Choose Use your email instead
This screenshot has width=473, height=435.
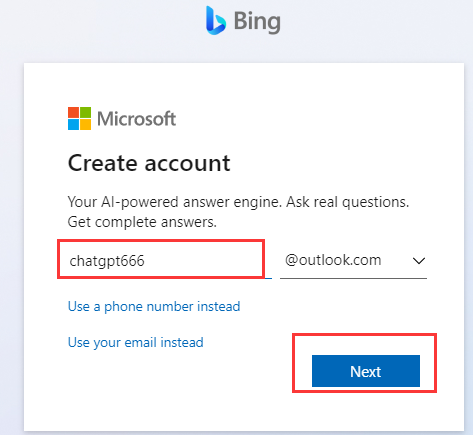(136, 342)
